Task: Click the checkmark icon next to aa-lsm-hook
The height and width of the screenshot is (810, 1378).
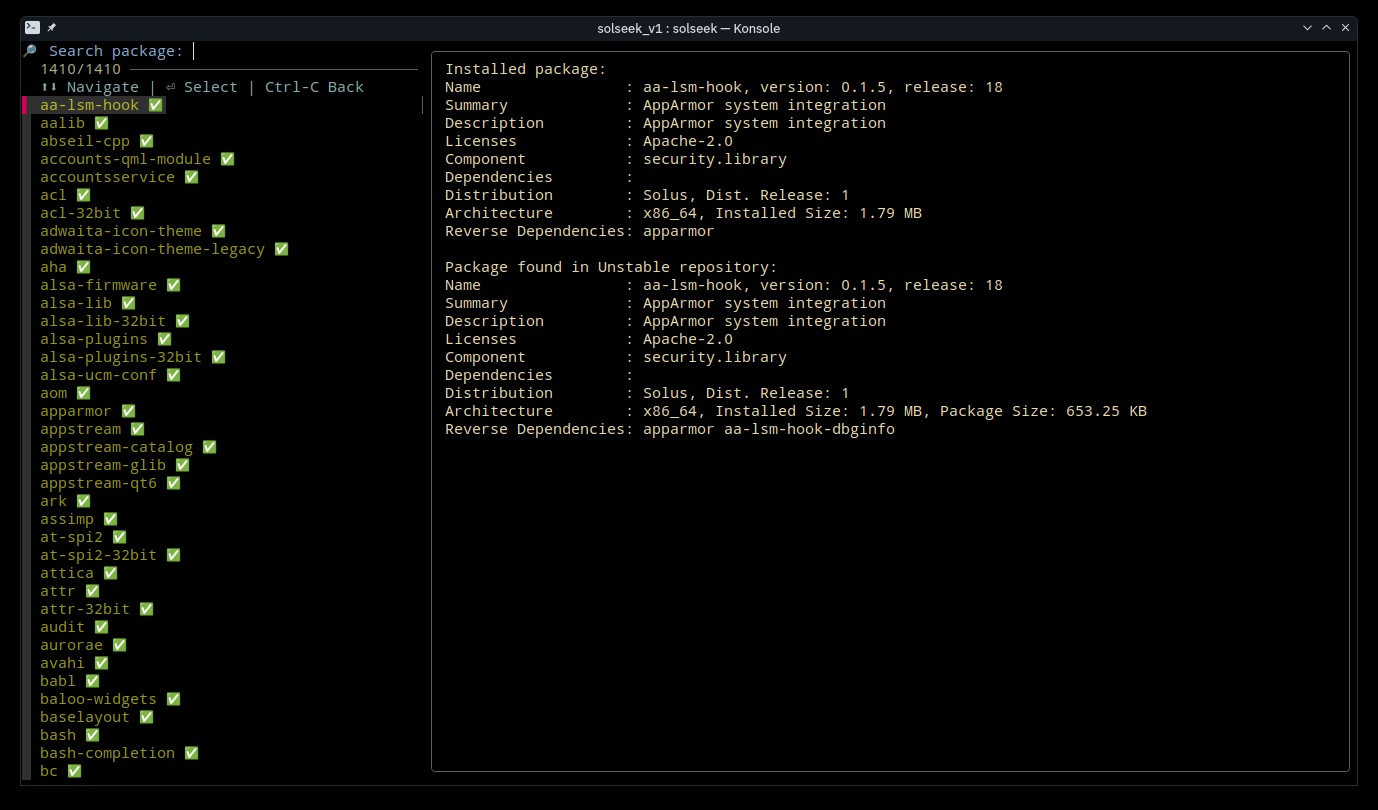Action: (x=155, y=105)
